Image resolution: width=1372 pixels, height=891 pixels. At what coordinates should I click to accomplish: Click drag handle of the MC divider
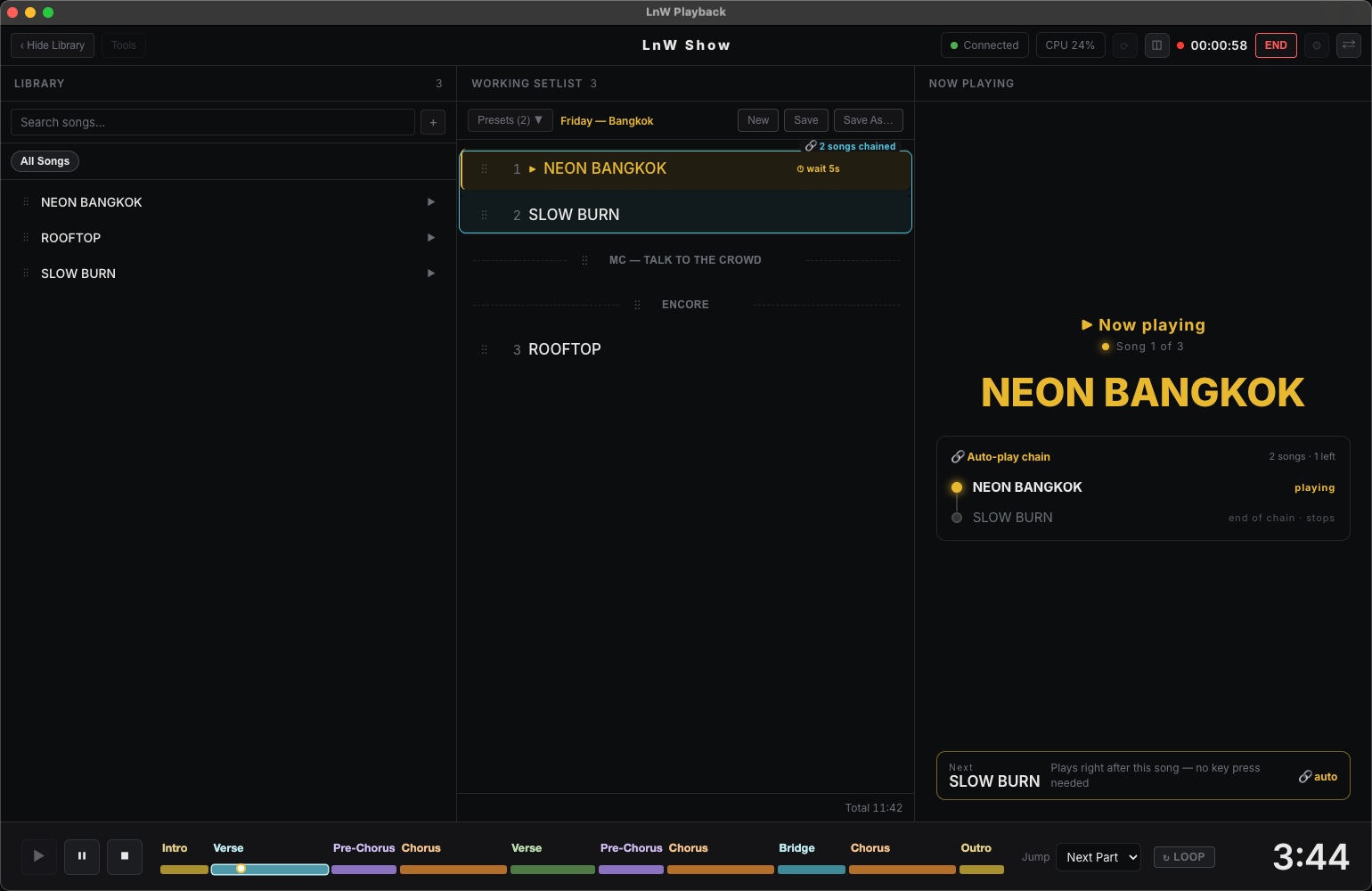coord(584,260)
